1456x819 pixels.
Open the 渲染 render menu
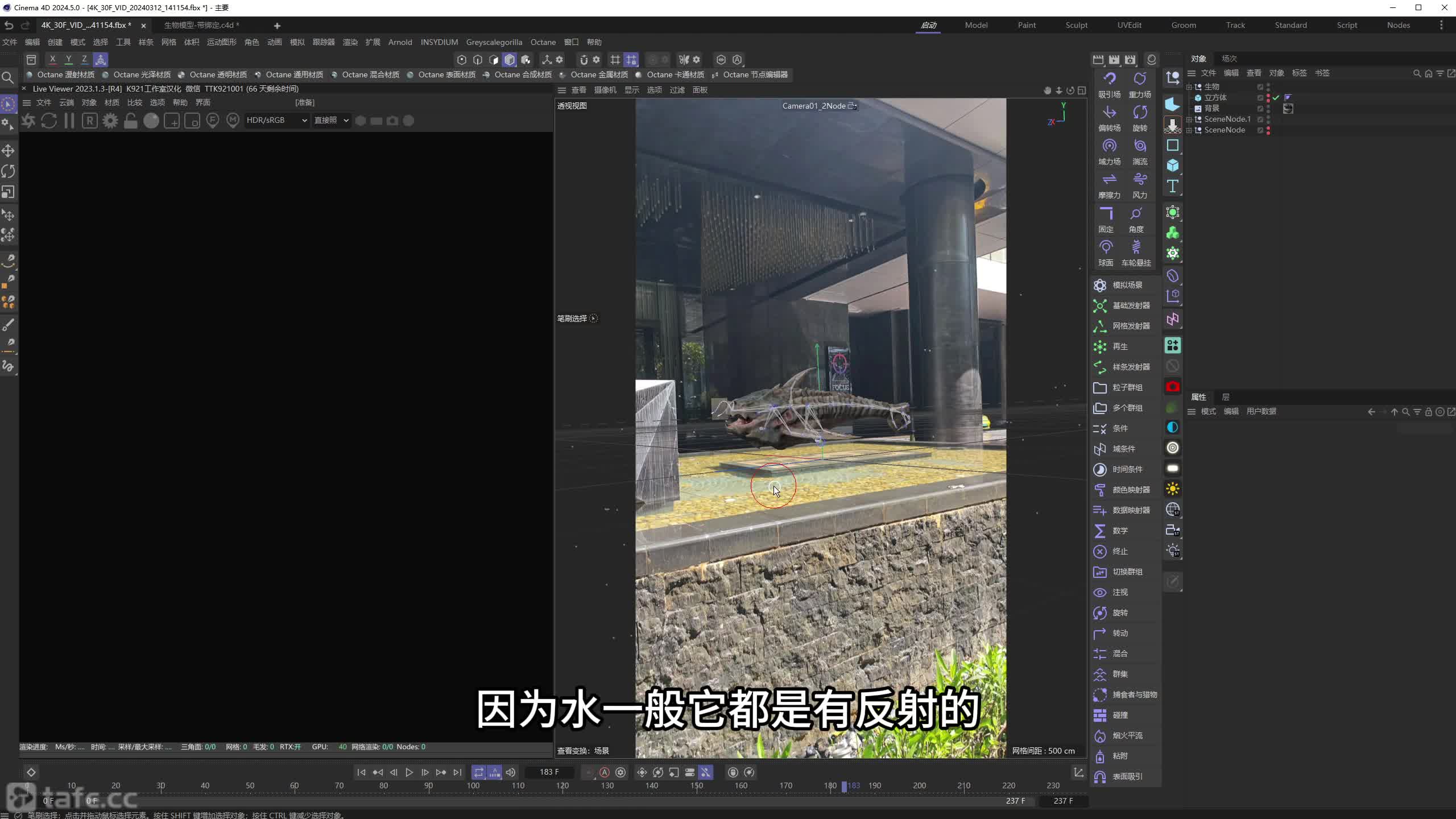pos(350,42)
